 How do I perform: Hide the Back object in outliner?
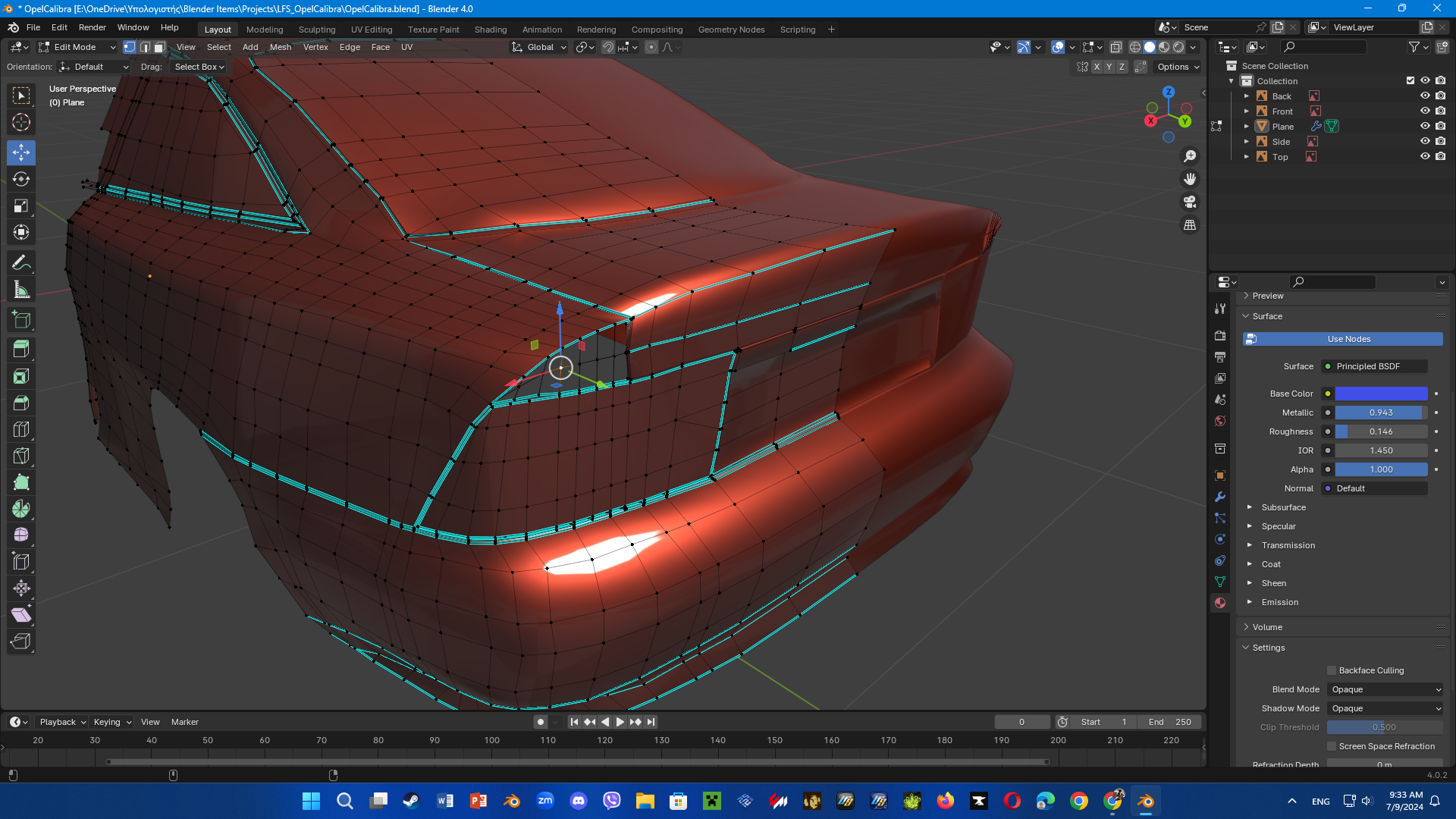pyautogui.click(x=1425, y=96)
